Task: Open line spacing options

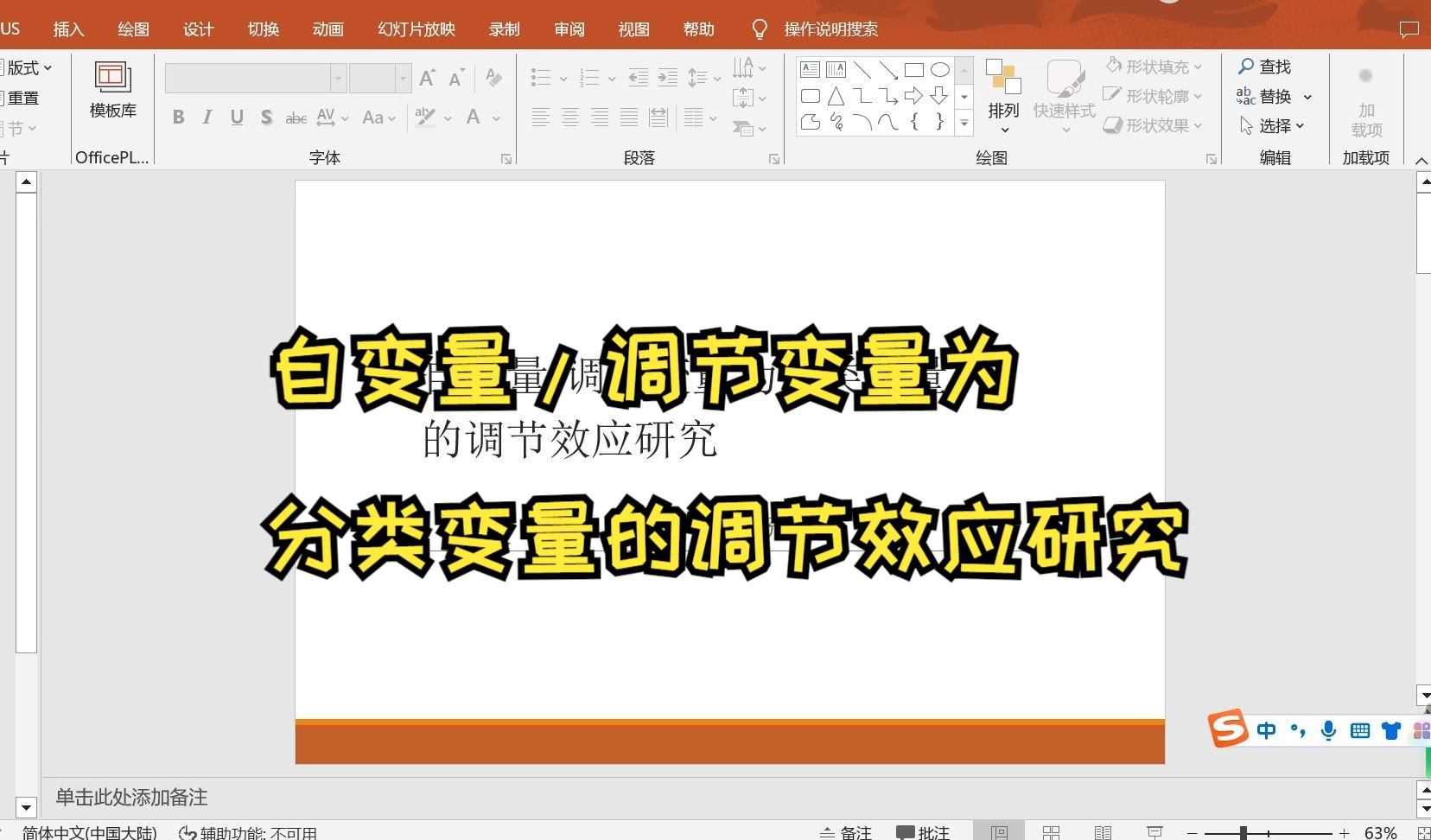Action: (704, 78)
